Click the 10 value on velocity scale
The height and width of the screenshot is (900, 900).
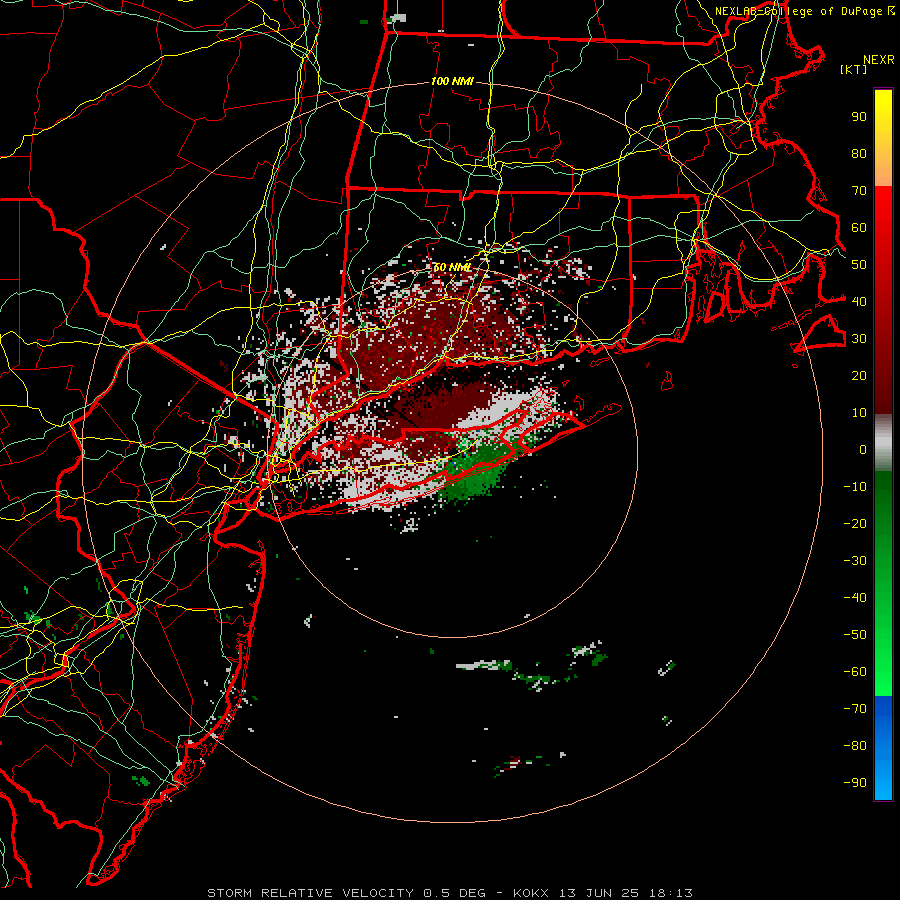click(859, 413)
